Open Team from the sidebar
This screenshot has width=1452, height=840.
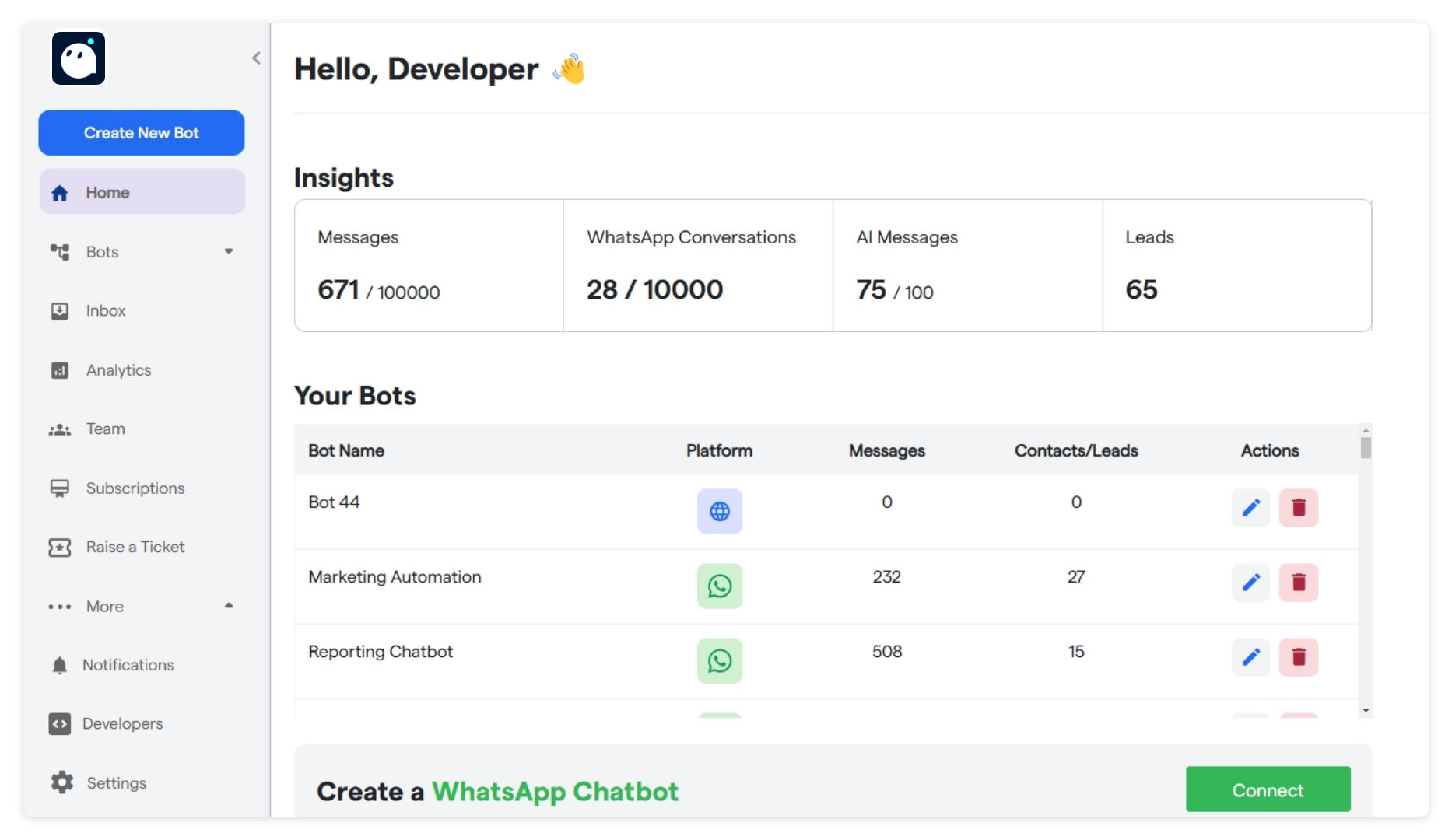[x=105, y=429]
